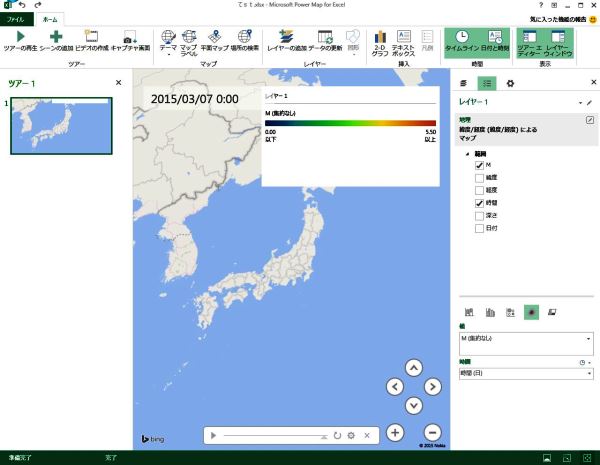The height and width of the screenshot is (465, 600).
Task: Toggle 日付と時刻 date and time display
Action: point(495,41)
